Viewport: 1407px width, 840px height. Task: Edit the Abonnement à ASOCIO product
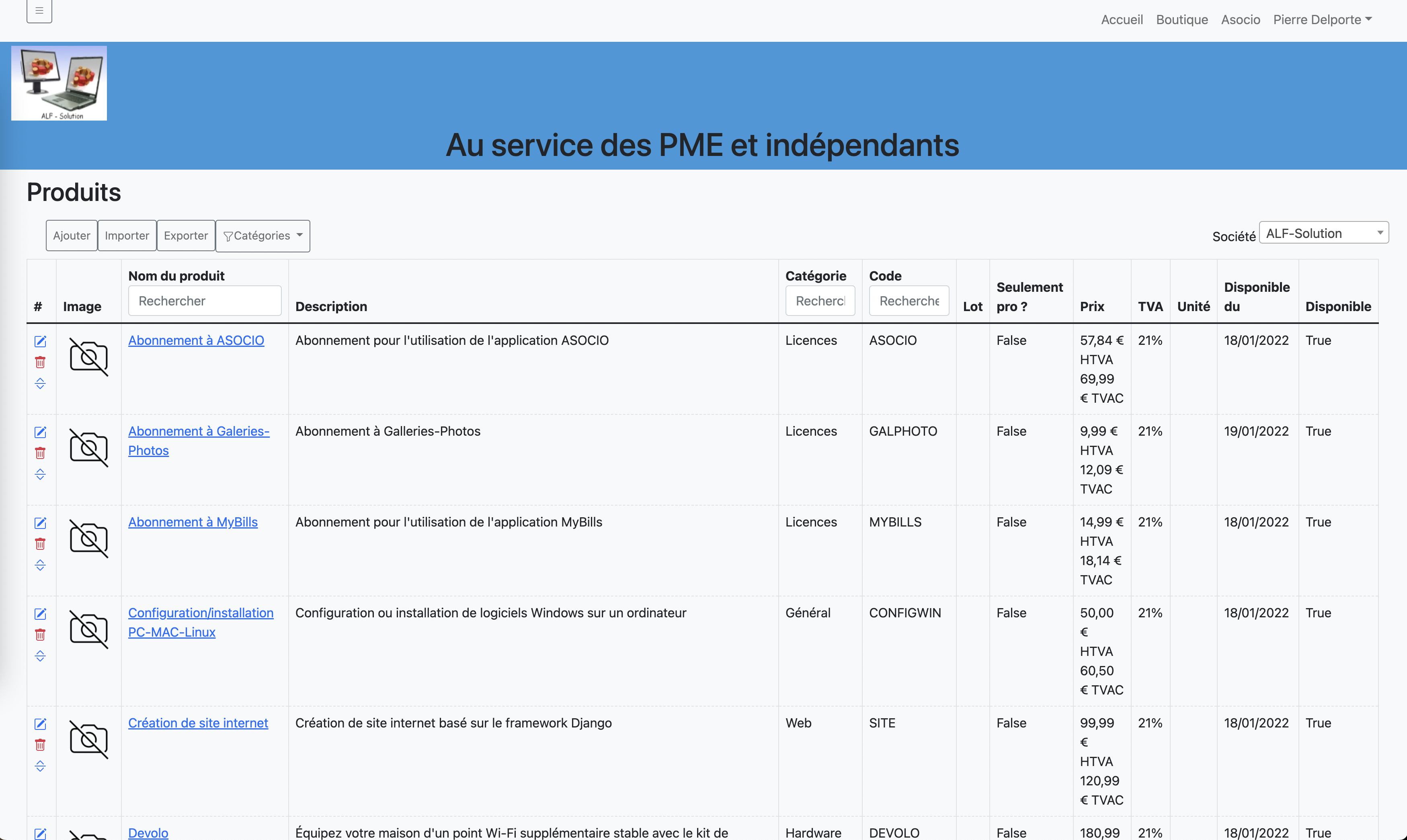40,341
